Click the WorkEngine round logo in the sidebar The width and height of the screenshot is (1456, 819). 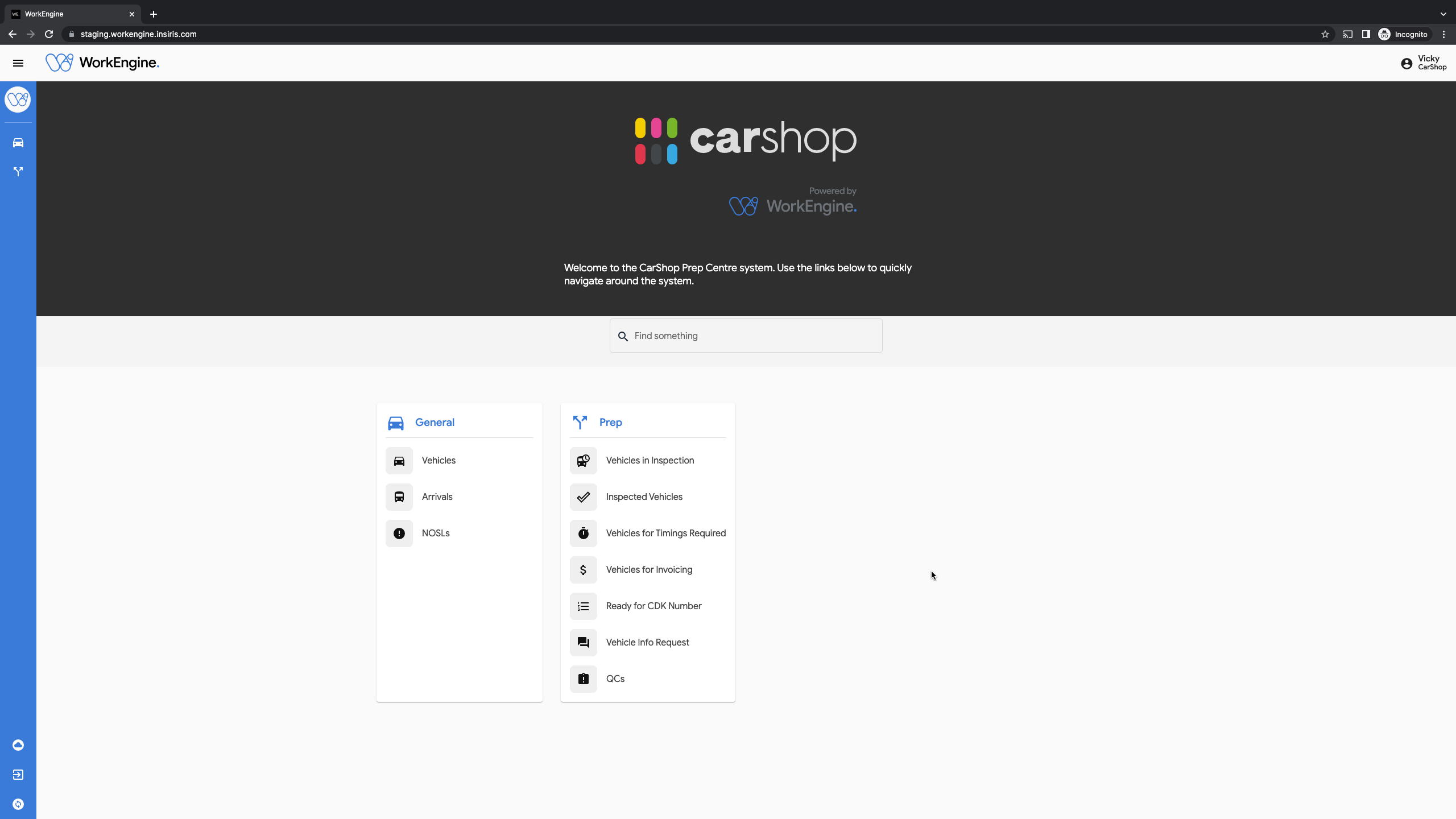click(18, 100)
